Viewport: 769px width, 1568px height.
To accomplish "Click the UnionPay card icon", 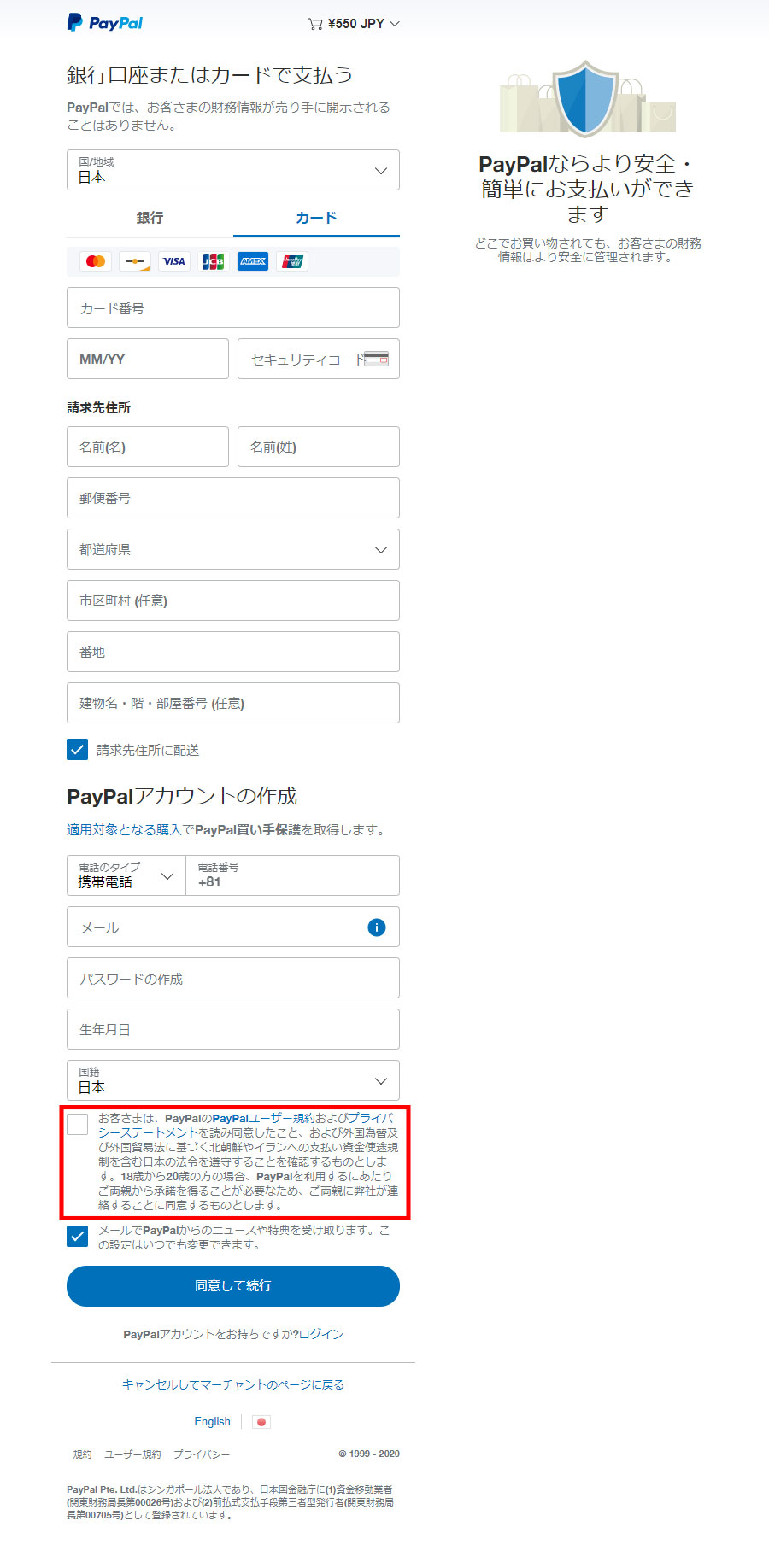I will click(x=292, y=261).
